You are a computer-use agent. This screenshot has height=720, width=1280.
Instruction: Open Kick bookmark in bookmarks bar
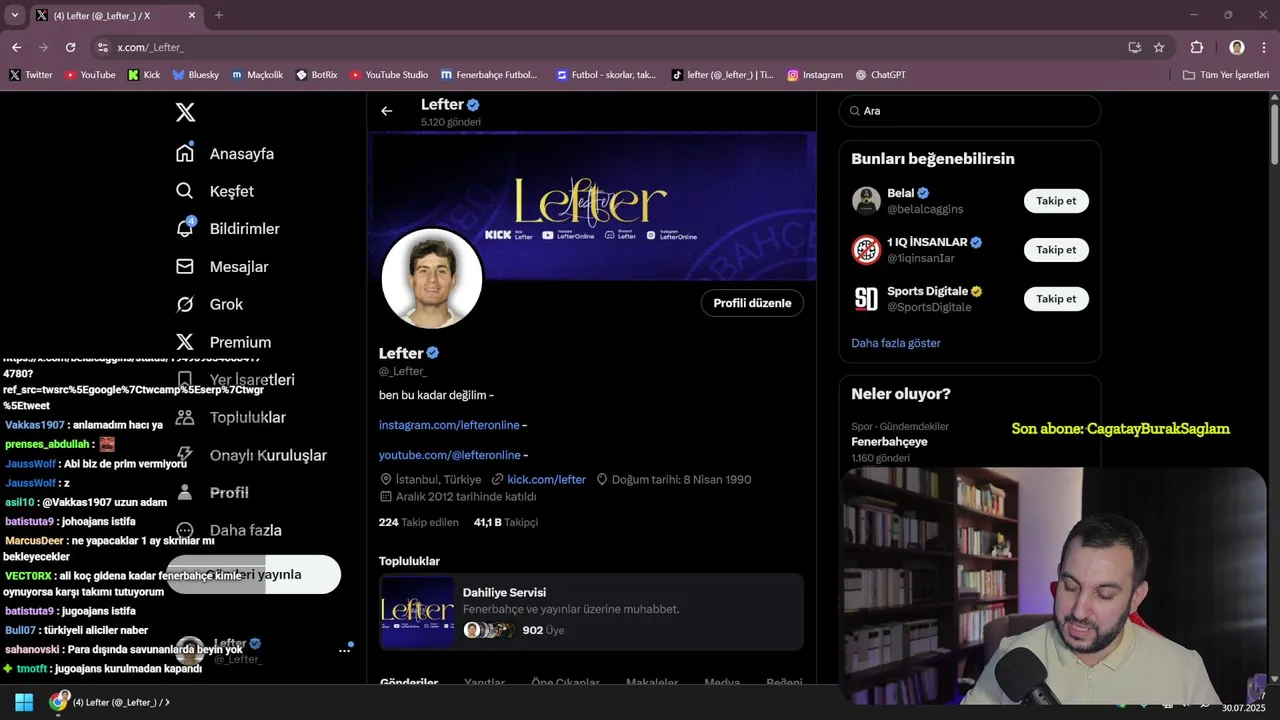pyautogui.click(x=144, y=75)
